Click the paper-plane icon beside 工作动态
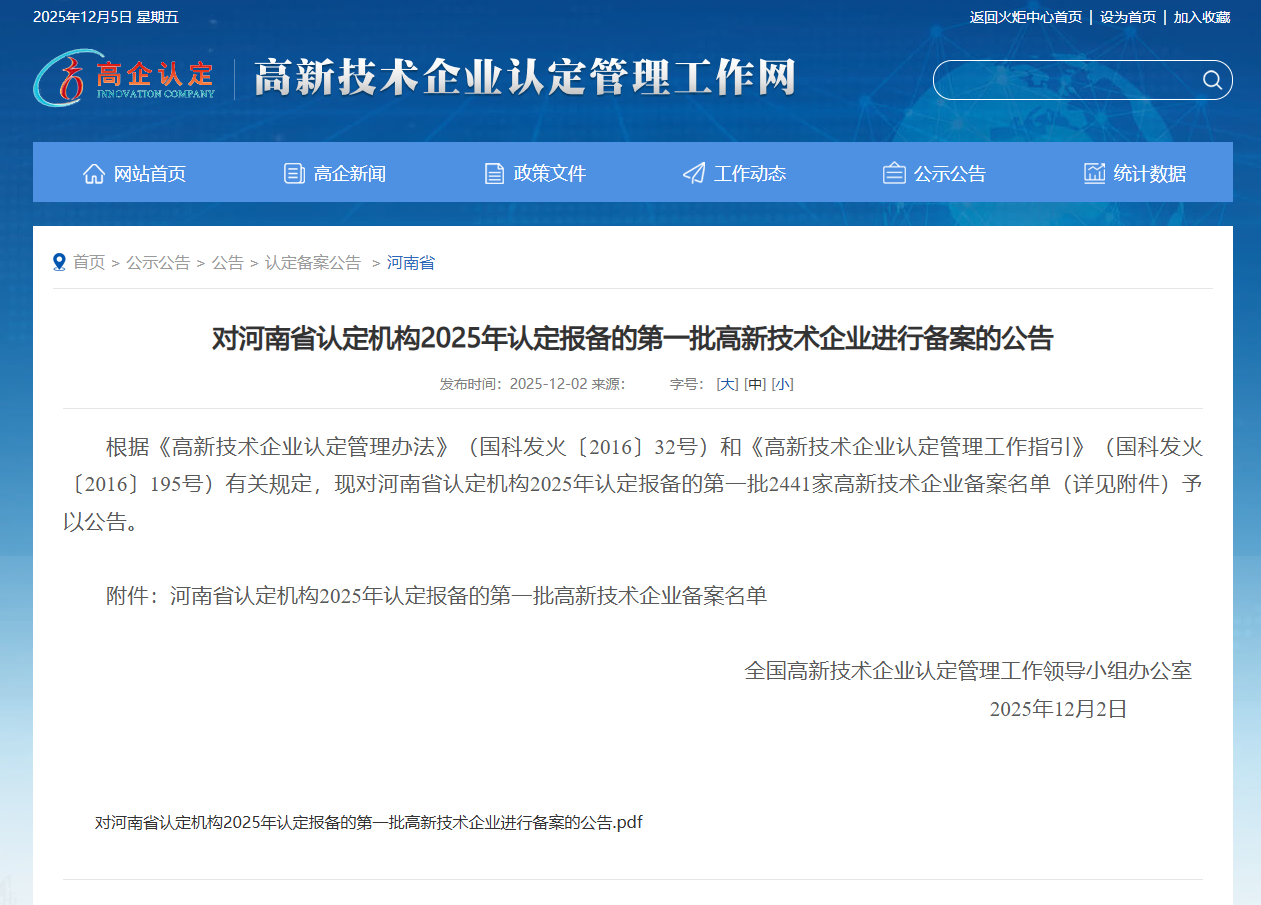 692,172
